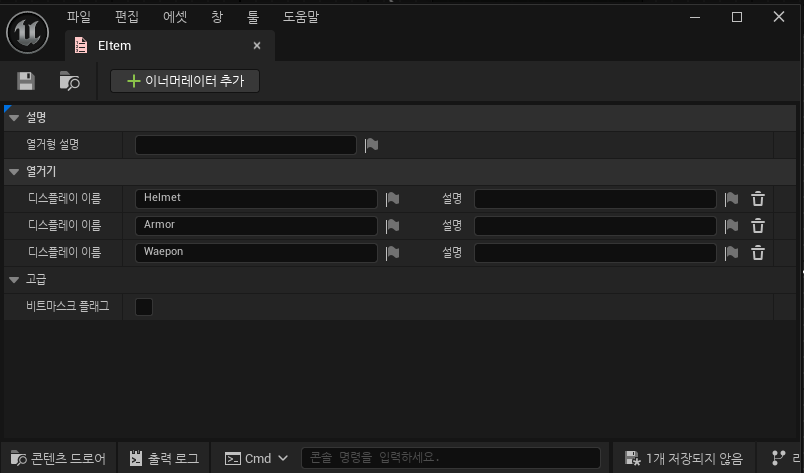The width and height of the screenshot is (804, 473).
Task: Click the 1개 저장되지 않음 status button
Action: (684, 458)
